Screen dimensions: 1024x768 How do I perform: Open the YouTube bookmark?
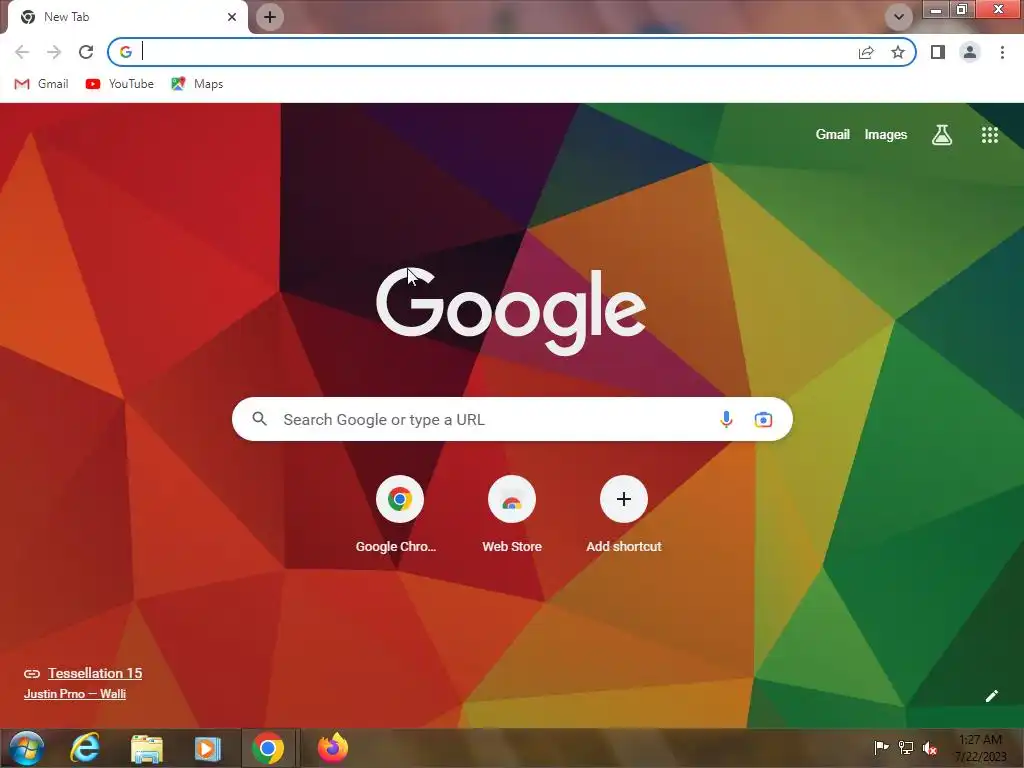pos(120,84)
